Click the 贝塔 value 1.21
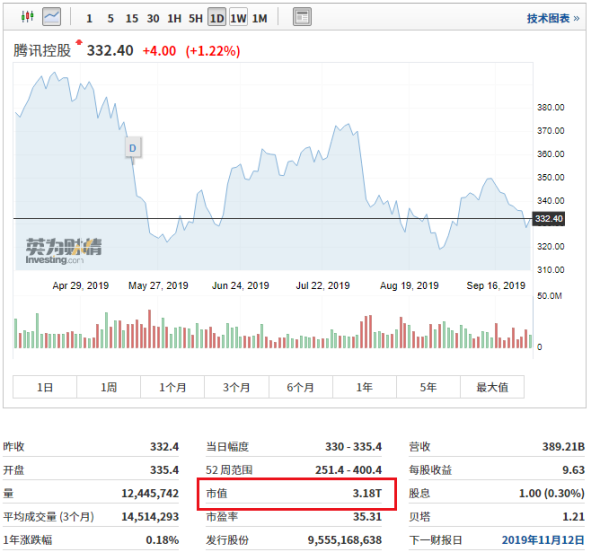Image resolution: width=600 pixels, height=552 pixels. coord(573,516)
